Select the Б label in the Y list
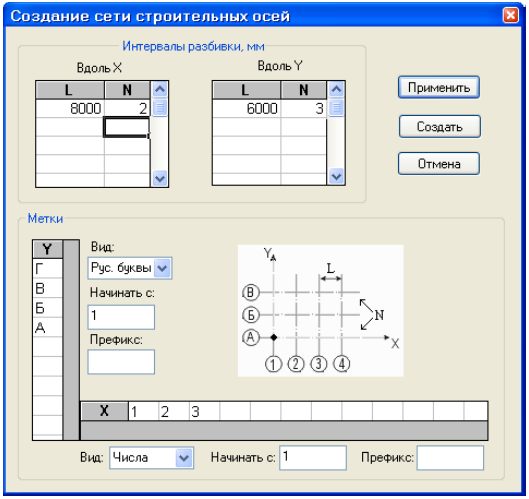Image resolution: width=529 pixels, height=499 pixels. (48, 308)
